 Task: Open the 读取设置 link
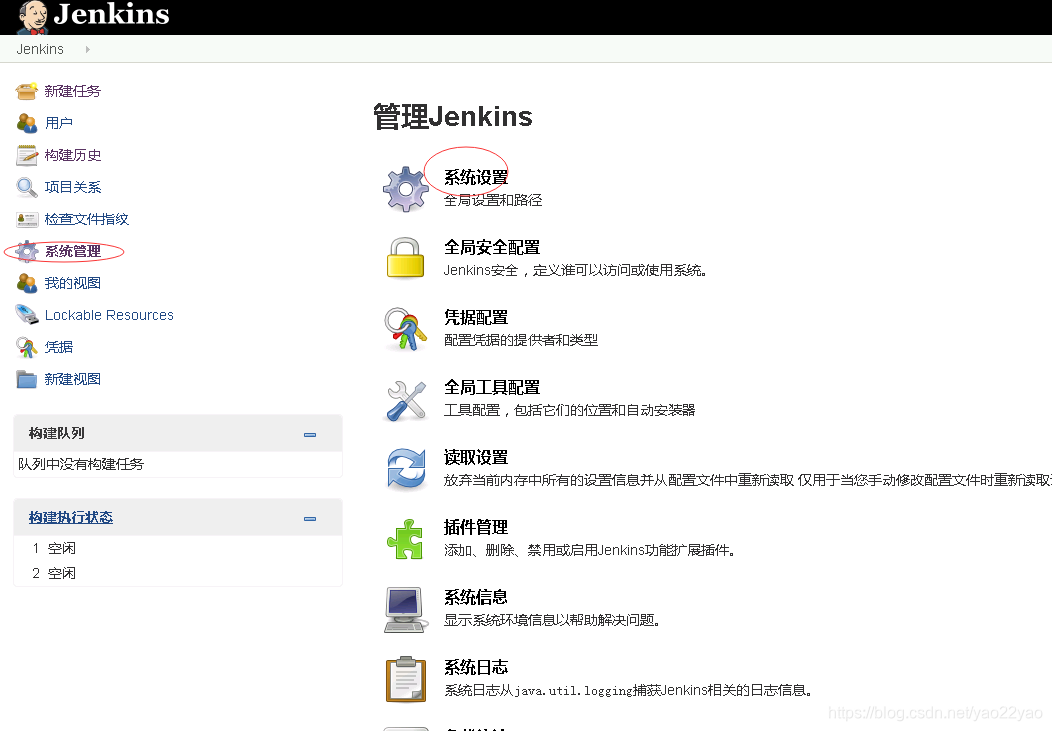tap(476, 457)
